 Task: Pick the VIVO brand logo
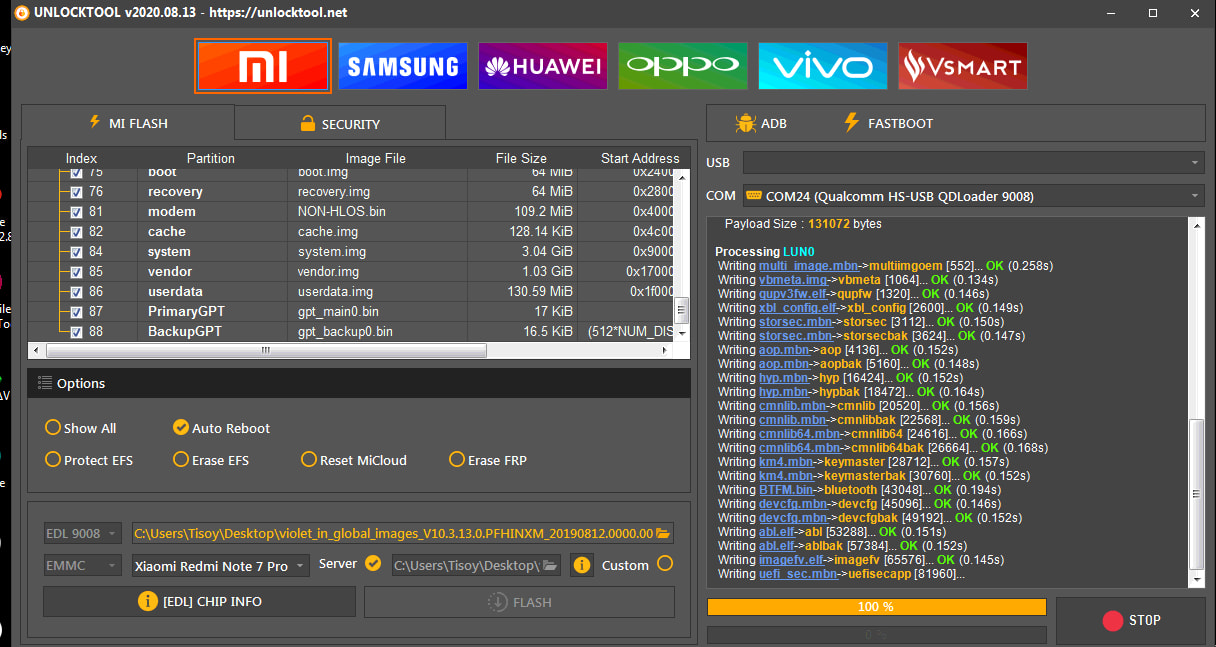[x=823, y=66]
